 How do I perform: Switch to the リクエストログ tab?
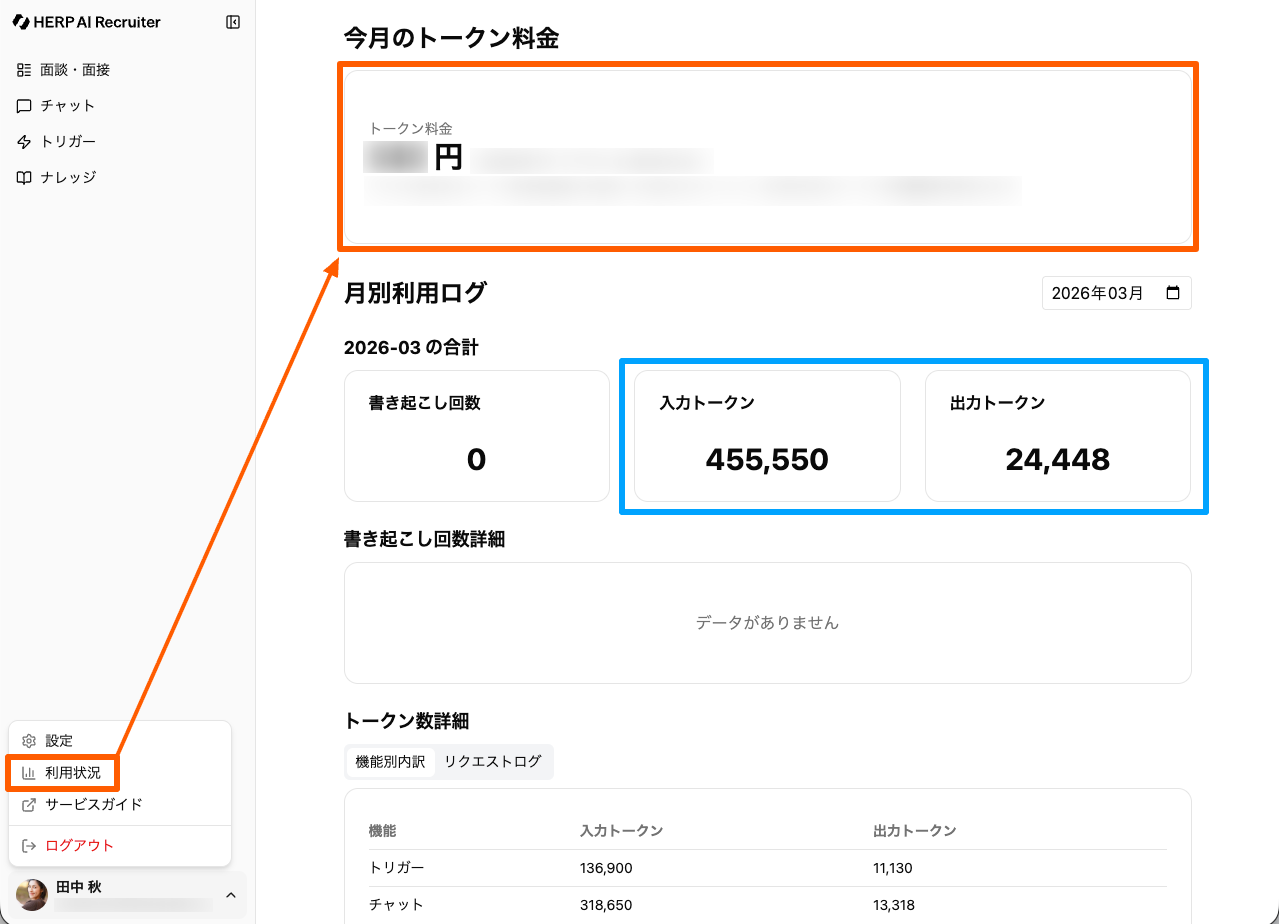tap(492, 762)
